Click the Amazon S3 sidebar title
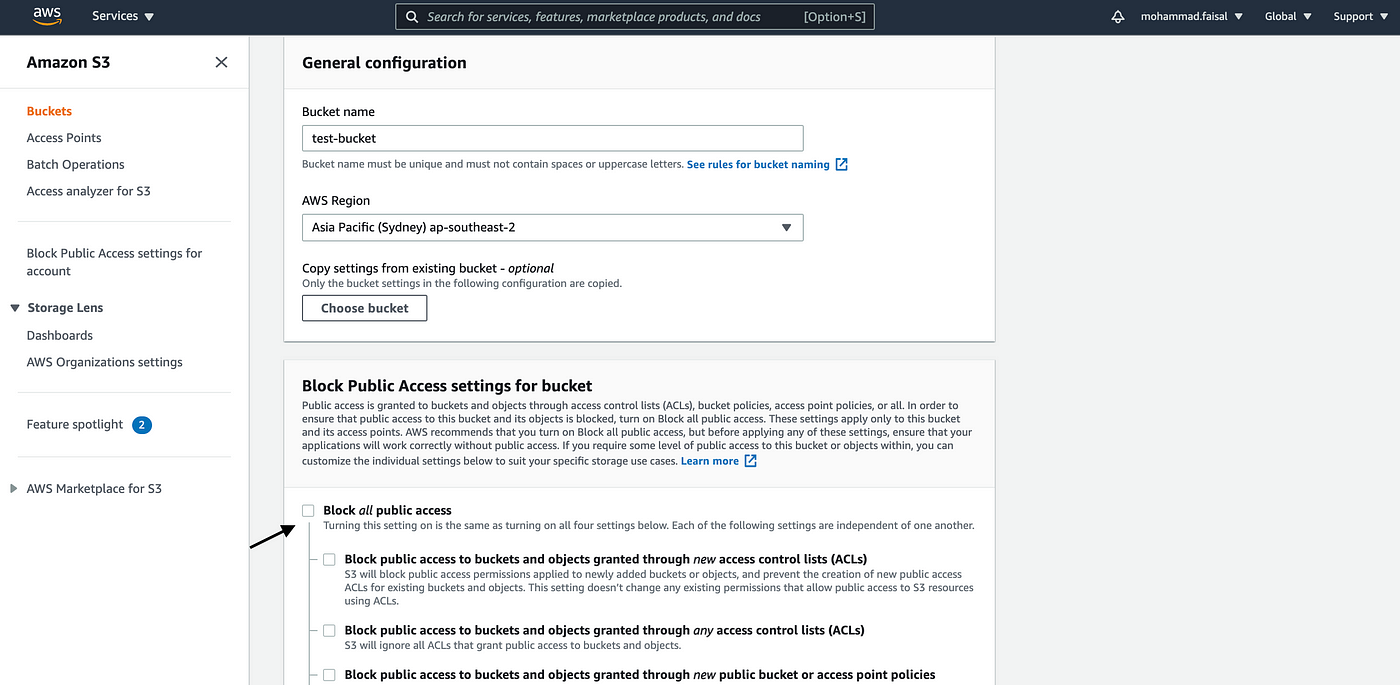The width and height of the screenshot is (1400, 685). (69, 62)
